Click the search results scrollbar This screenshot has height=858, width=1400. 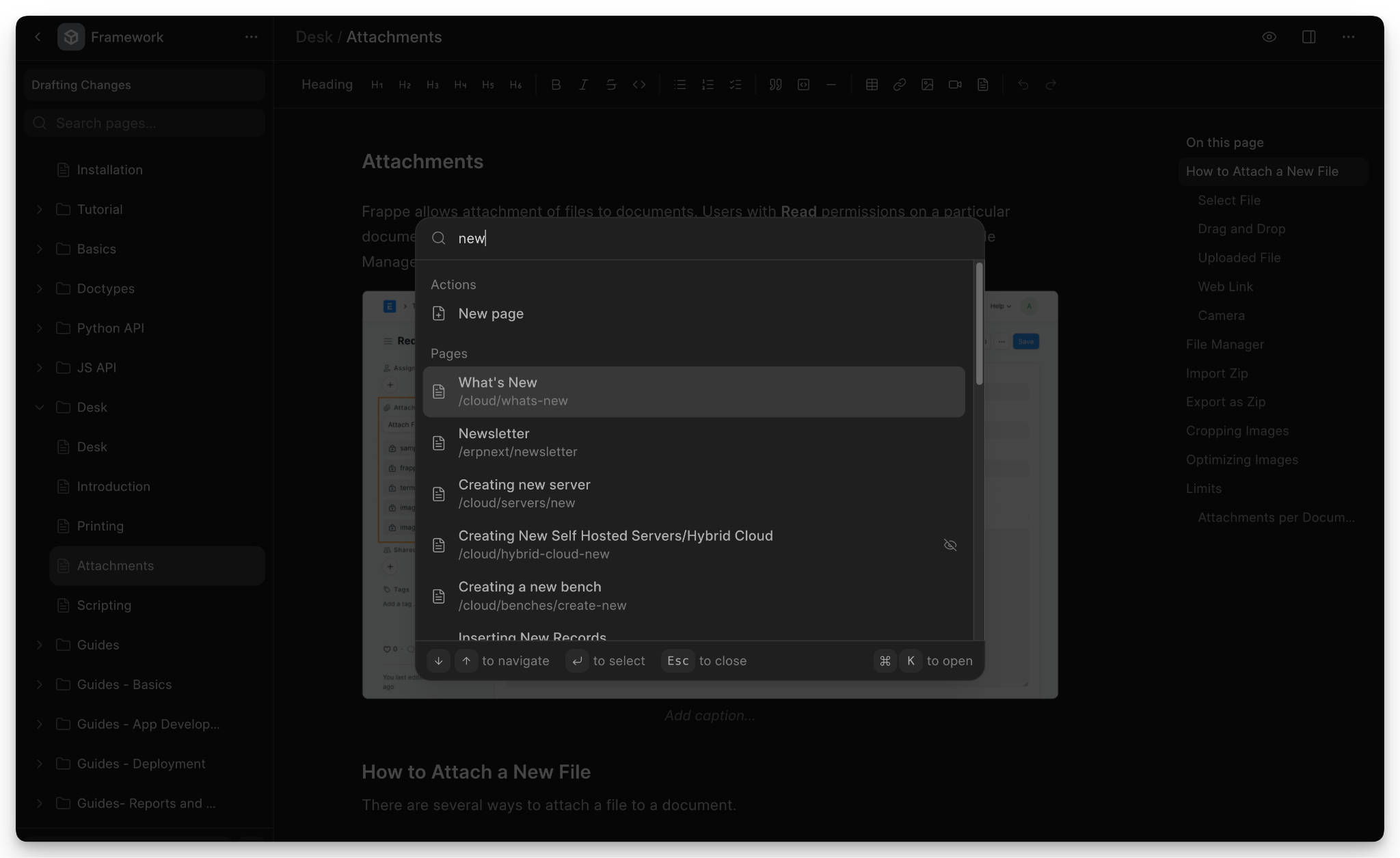[979, 323]
